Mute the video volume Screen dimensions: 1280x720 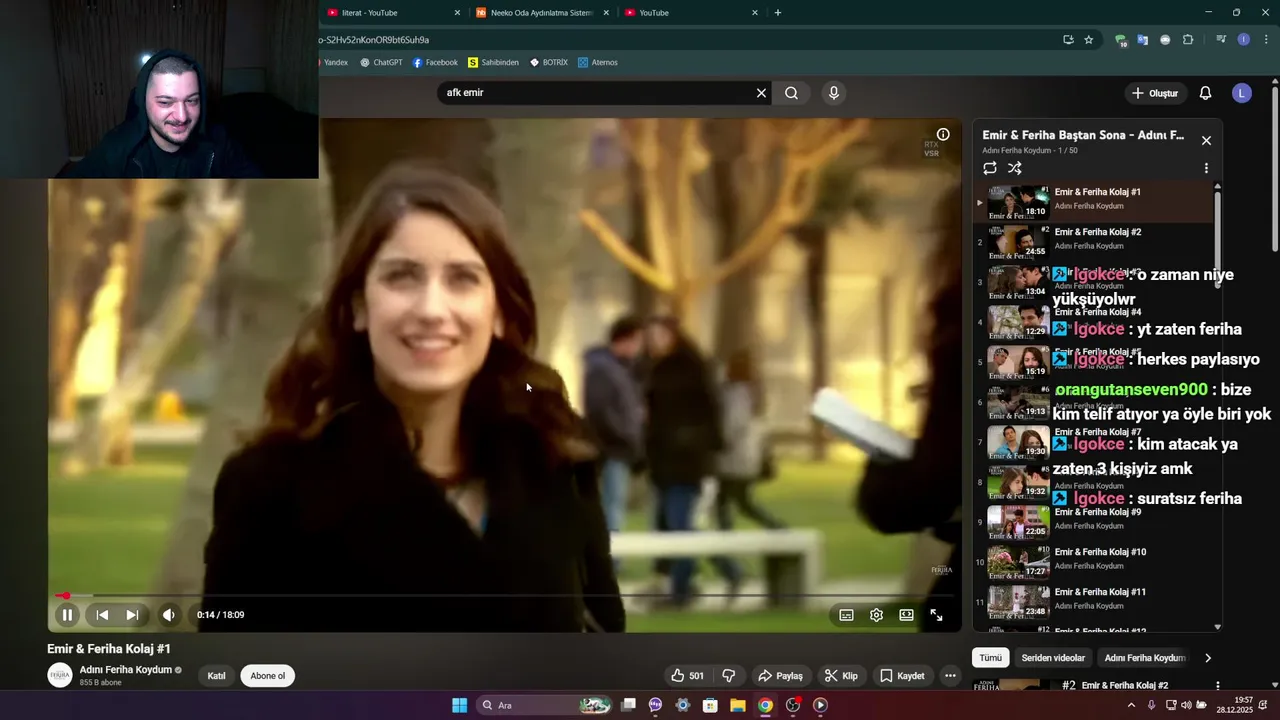click(169, 615)
